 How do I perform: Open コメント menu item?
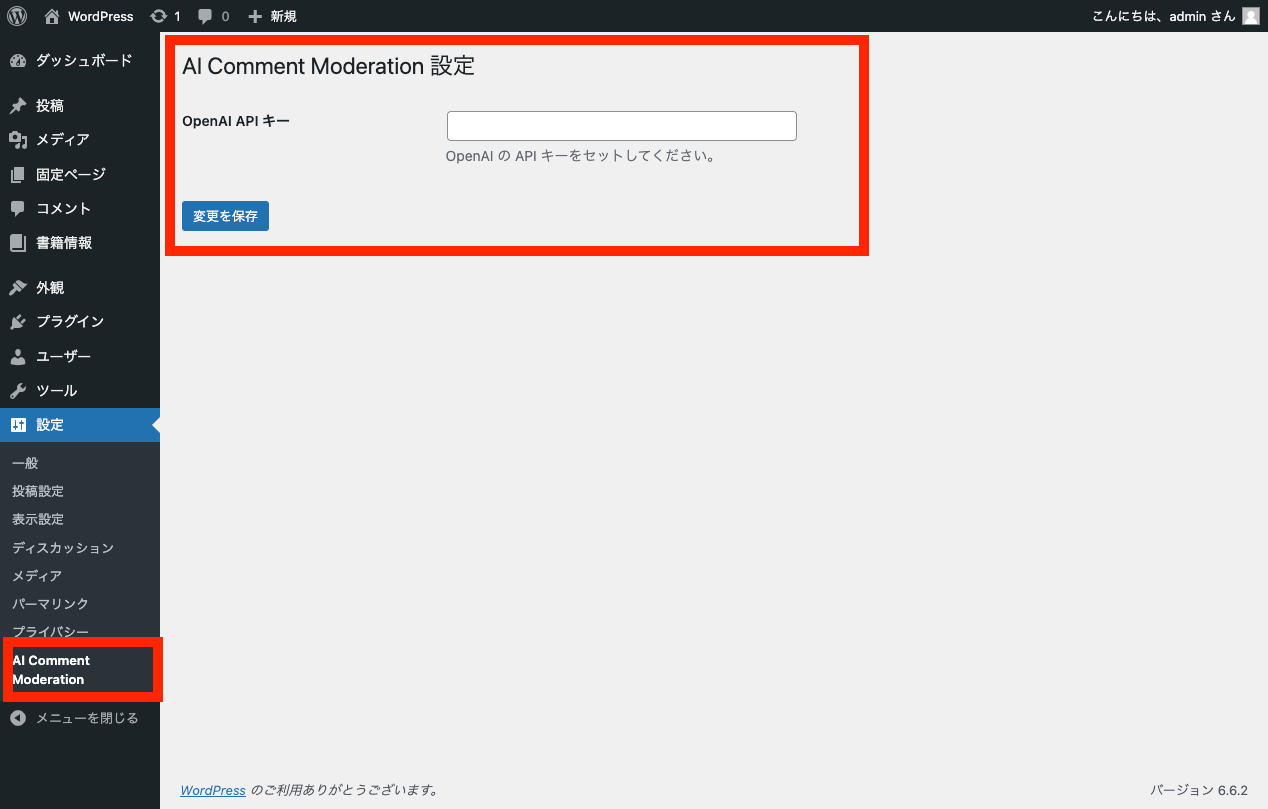(80, 209)
